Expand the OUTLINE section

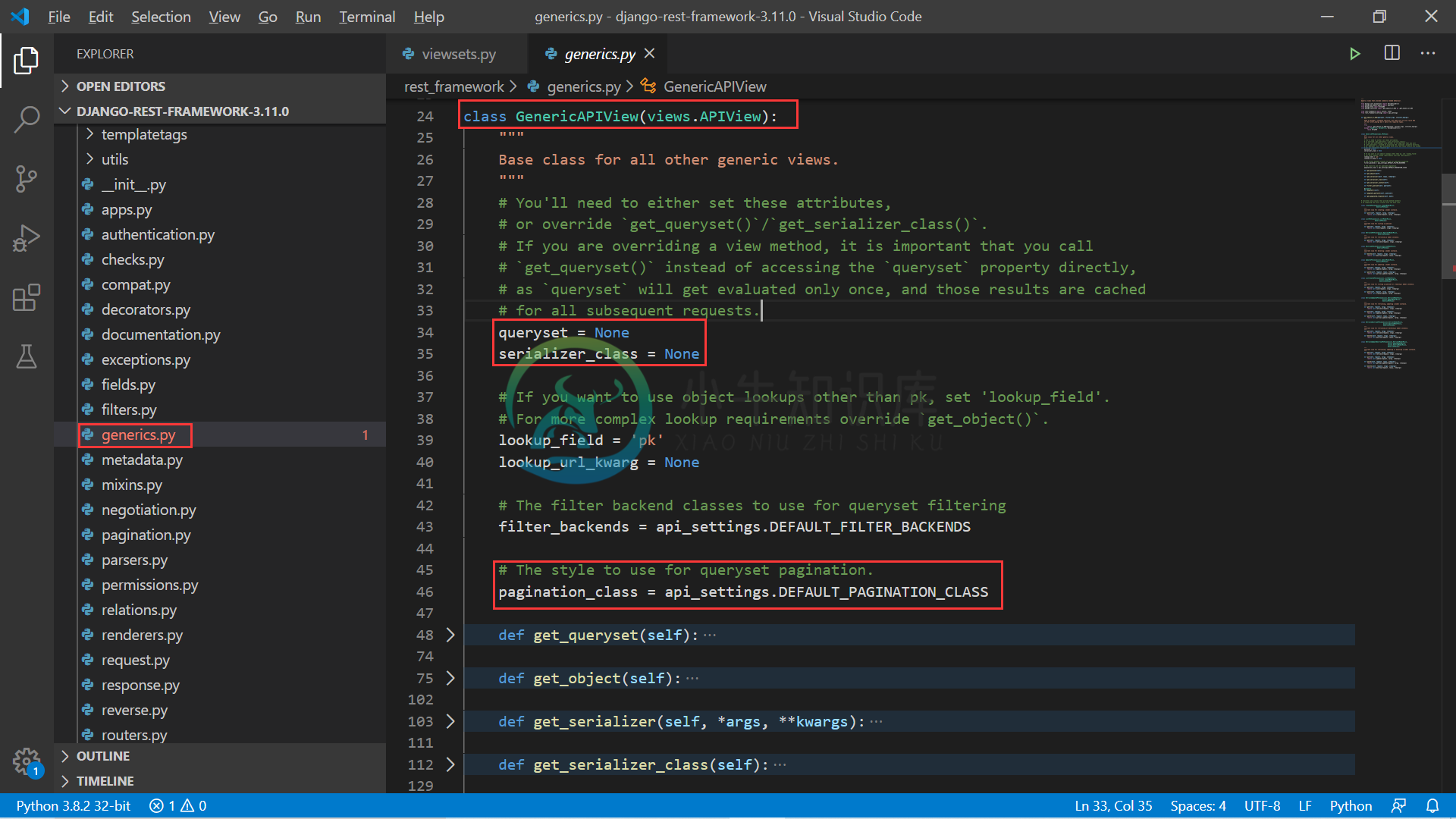click(x=220, y=756)
